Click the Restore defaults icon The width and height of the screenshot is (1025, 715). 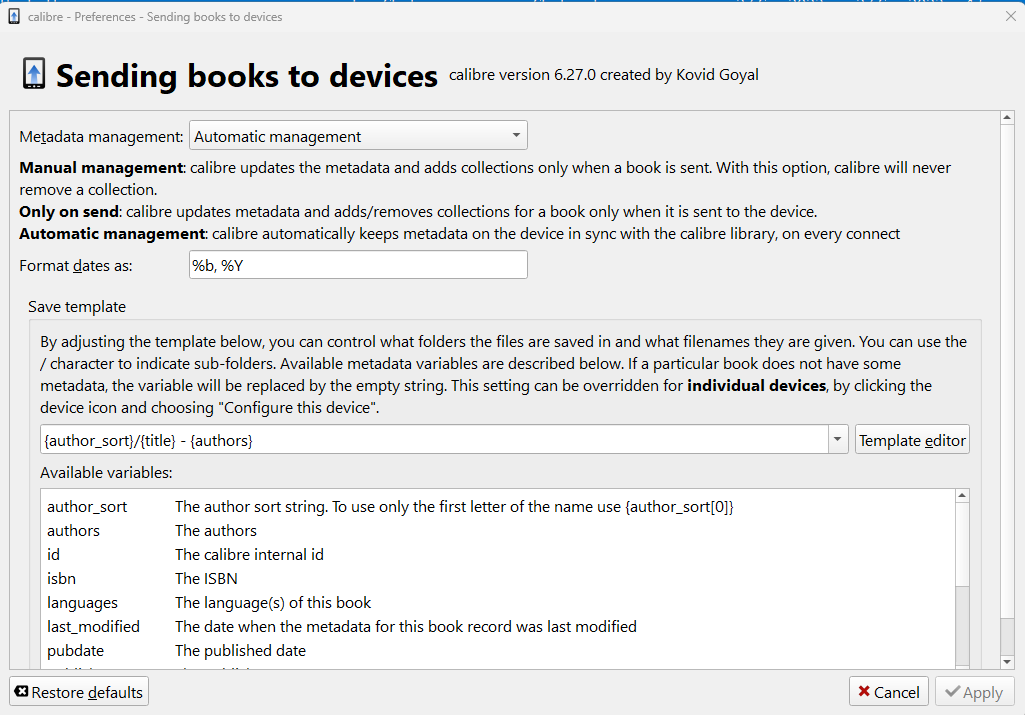[x=21, y=692]
